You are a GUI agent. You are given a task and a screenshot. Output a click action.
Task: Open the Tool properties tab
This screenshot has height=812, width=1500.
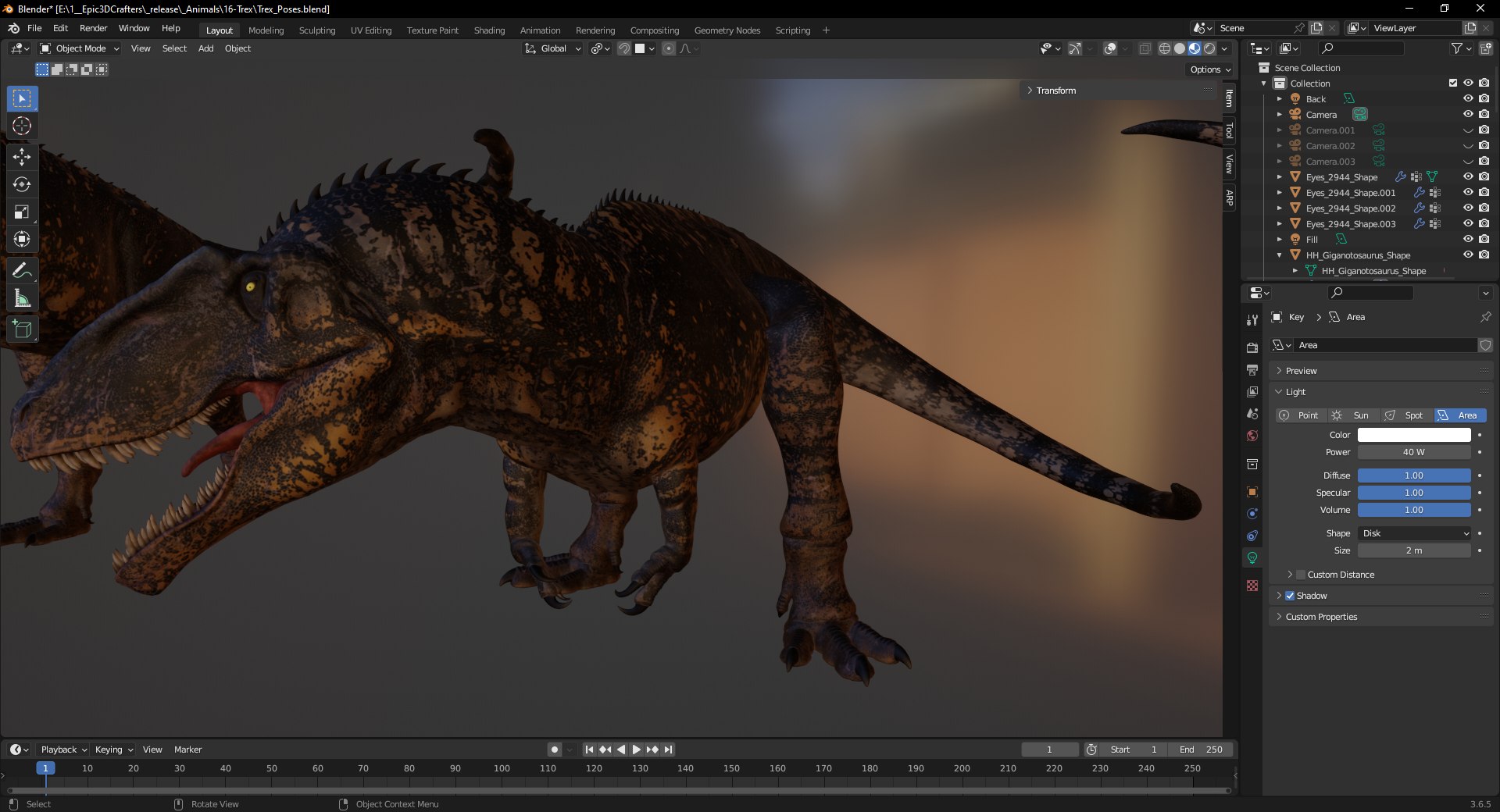click(x=1252, y=320)
